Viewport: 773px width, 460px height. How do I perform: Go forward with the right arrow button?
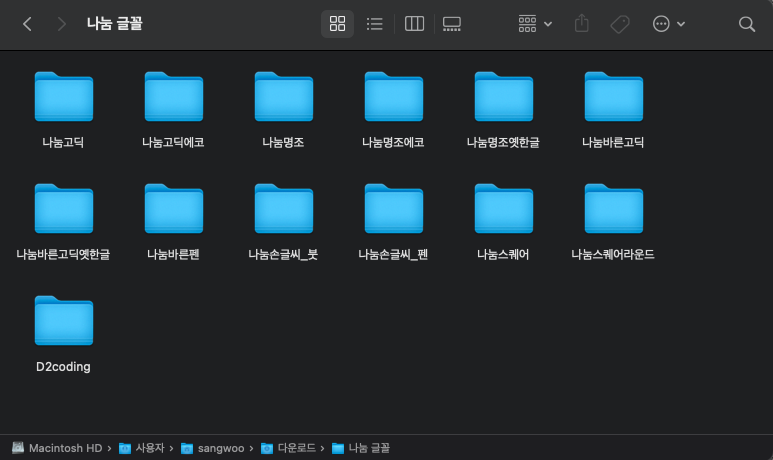tap(61, 24)
